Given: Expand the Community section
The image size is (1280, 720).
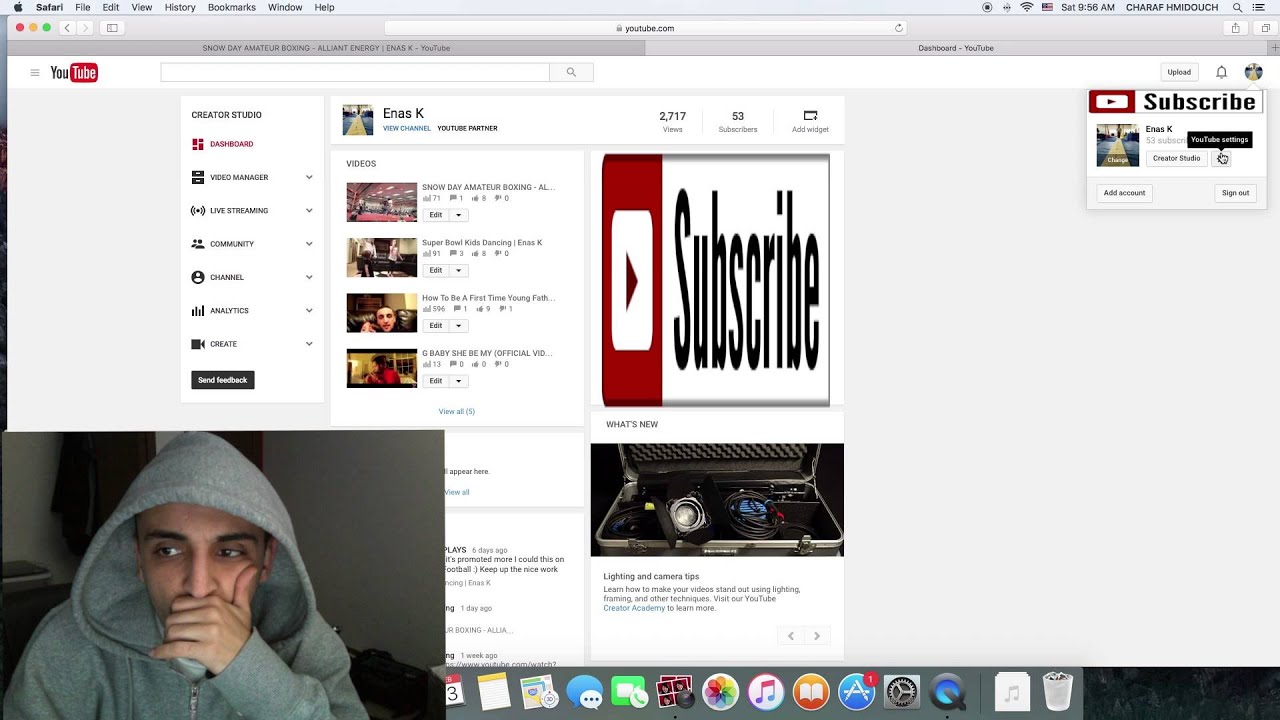Looking at the screenshot, I should tap(309, 244).
